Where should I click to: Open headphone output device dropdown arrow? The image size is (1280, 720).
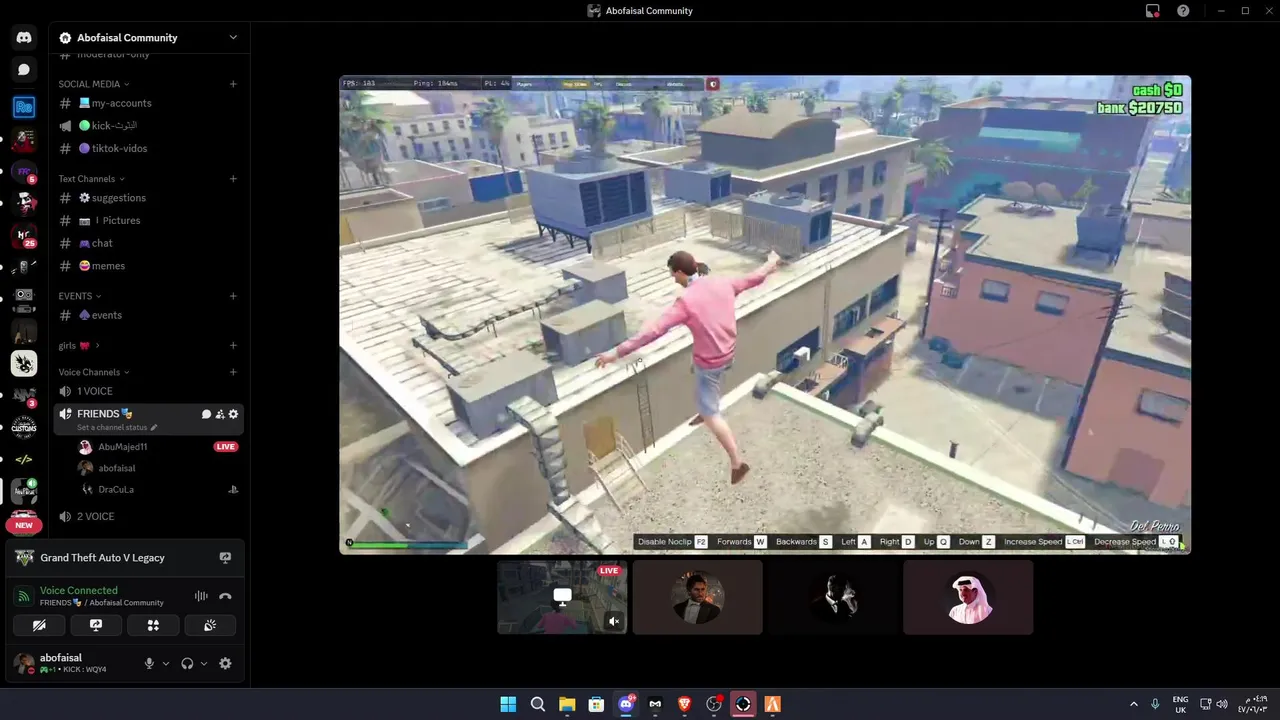tap(204, 663)
